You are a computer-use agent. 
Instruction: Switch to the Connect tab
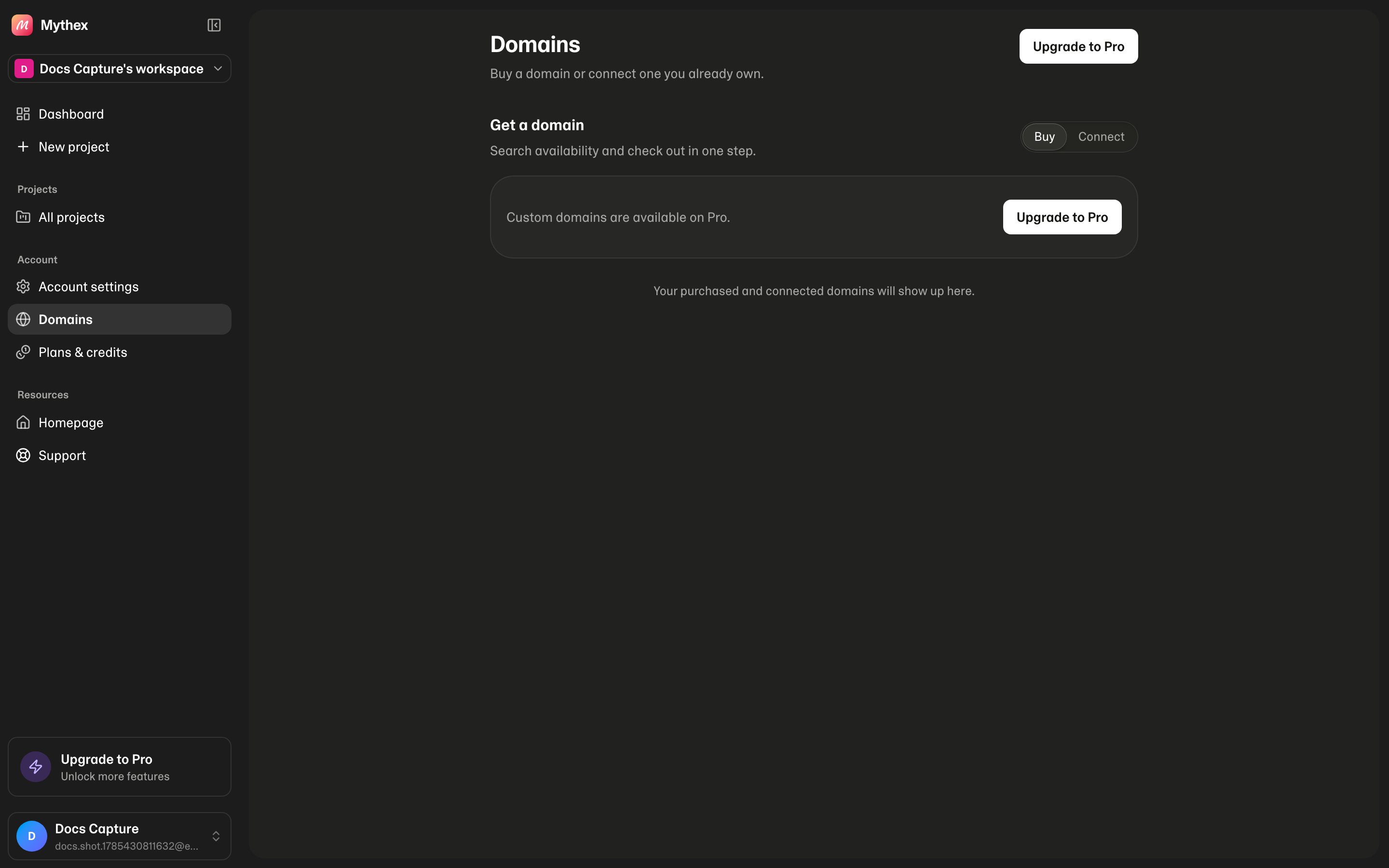(x=1101, y=136)
